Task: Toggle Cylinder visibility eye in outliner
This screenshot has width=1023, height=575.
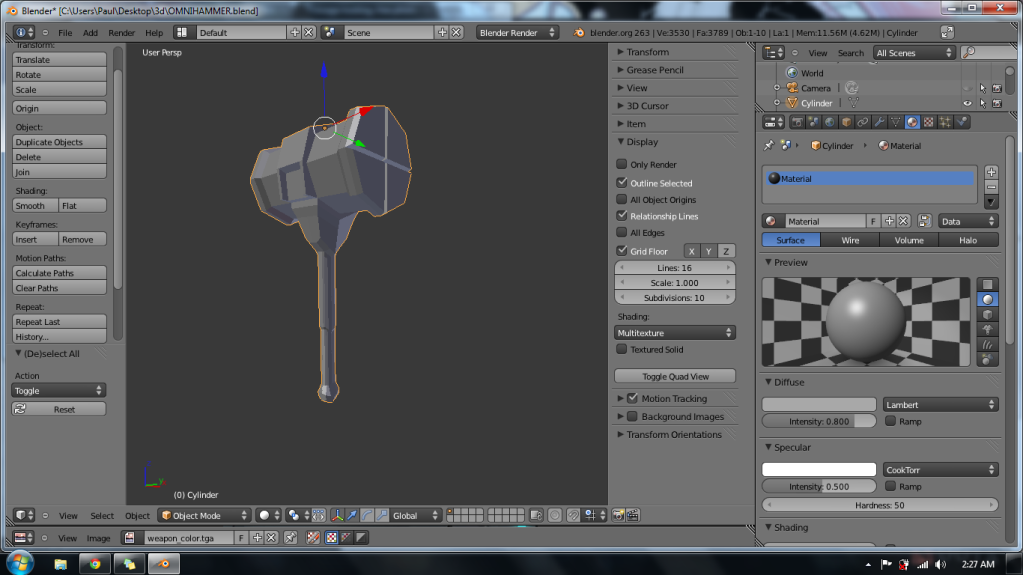Action: point(968,103)
